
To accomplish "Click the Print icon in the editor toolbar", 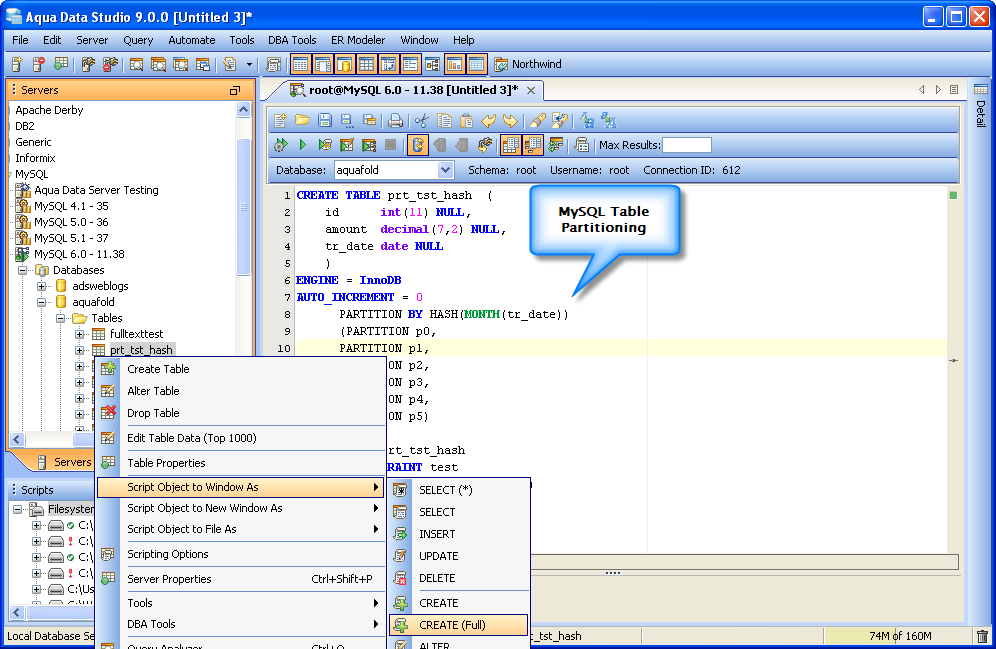I will tap(395, 120).
